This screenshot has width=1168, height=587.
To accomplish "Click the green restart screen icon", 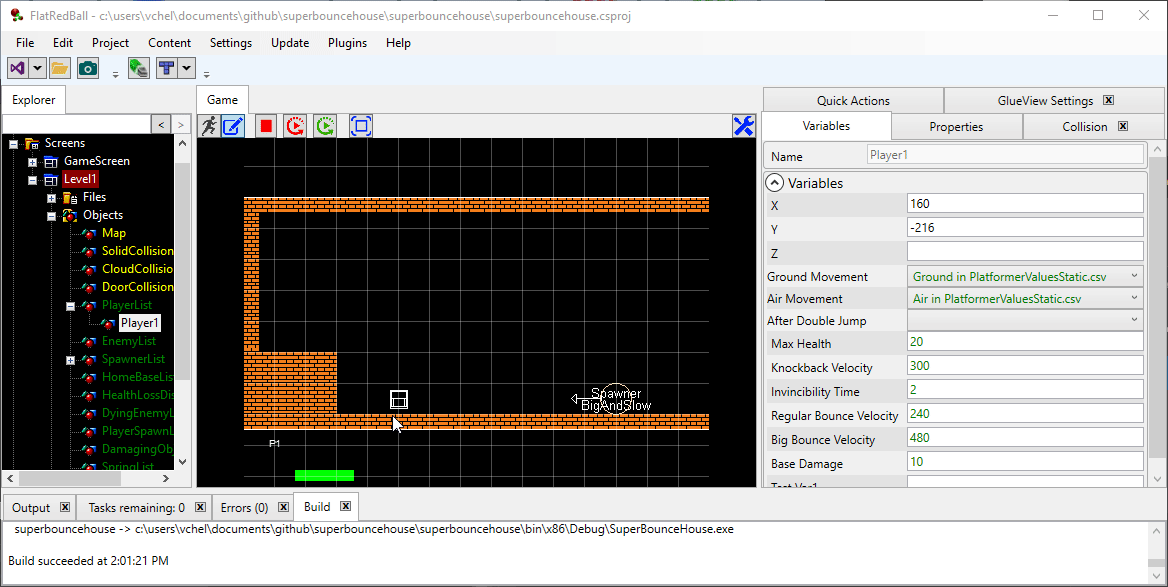I will click(326, 126).
